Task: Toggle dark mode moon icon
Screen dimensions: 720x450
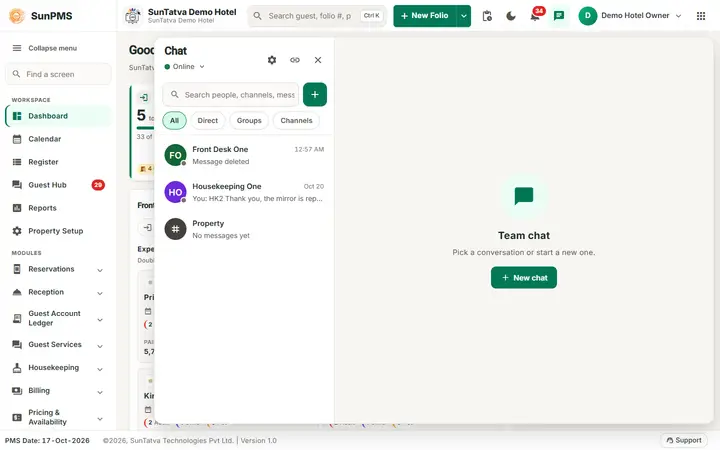Action: pyautogui.click(x=511, y=16)
